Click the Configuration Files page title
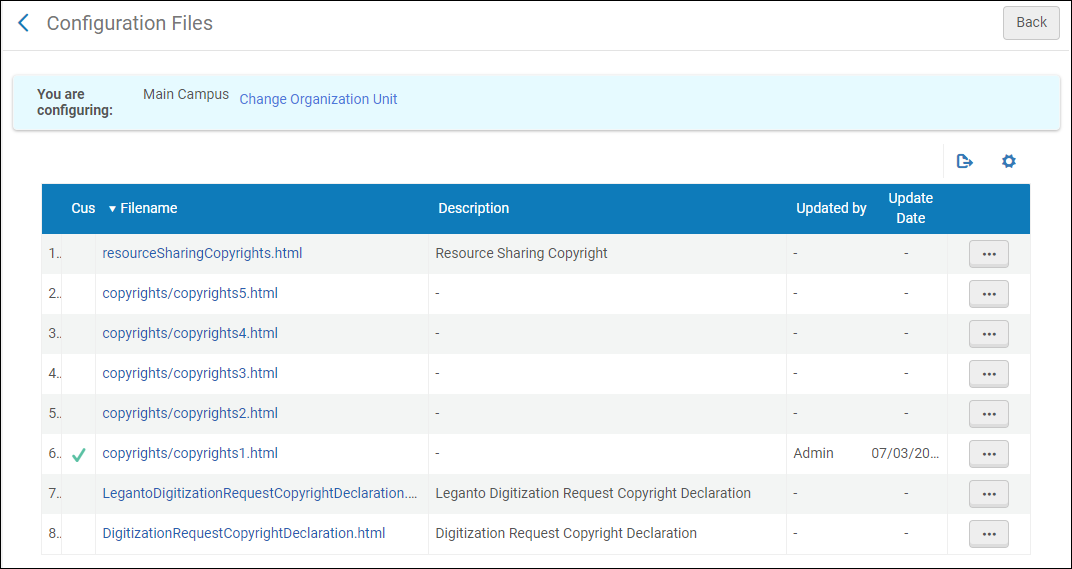This screenshot has width=1072, height=569. tap(130, 23)
